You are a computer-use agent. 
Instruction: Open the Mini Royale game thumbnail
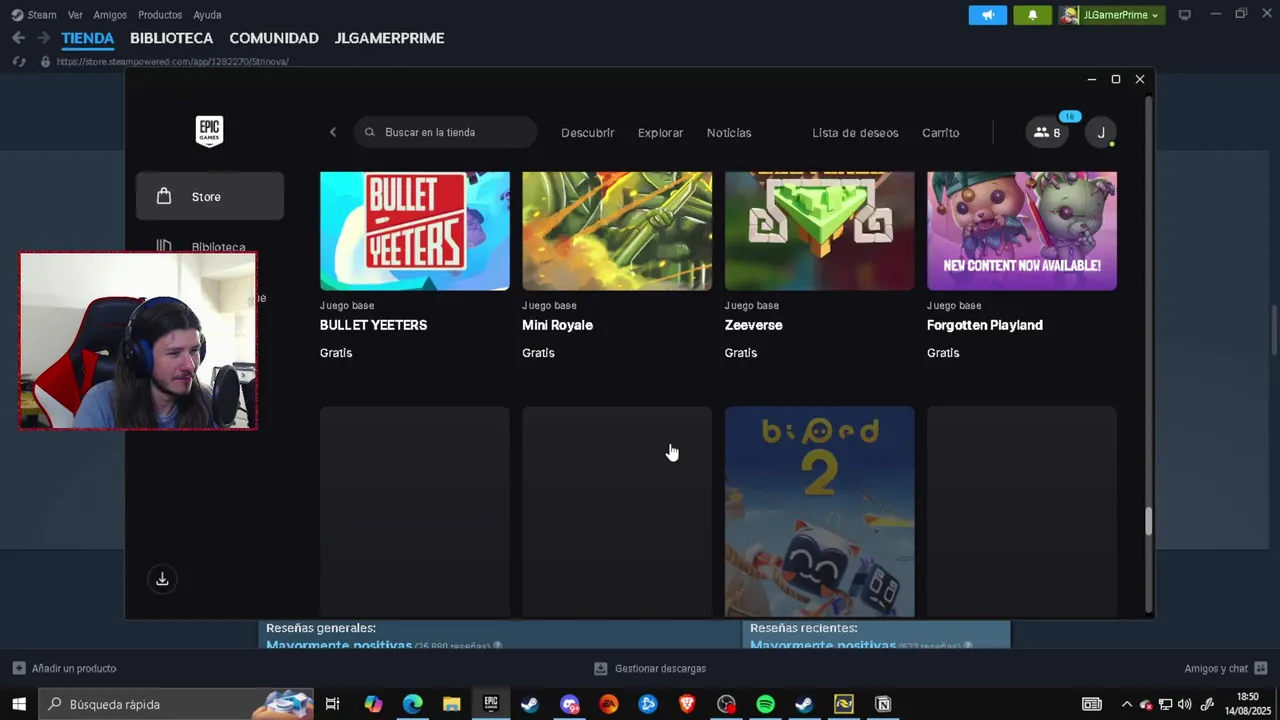point(617,231)
